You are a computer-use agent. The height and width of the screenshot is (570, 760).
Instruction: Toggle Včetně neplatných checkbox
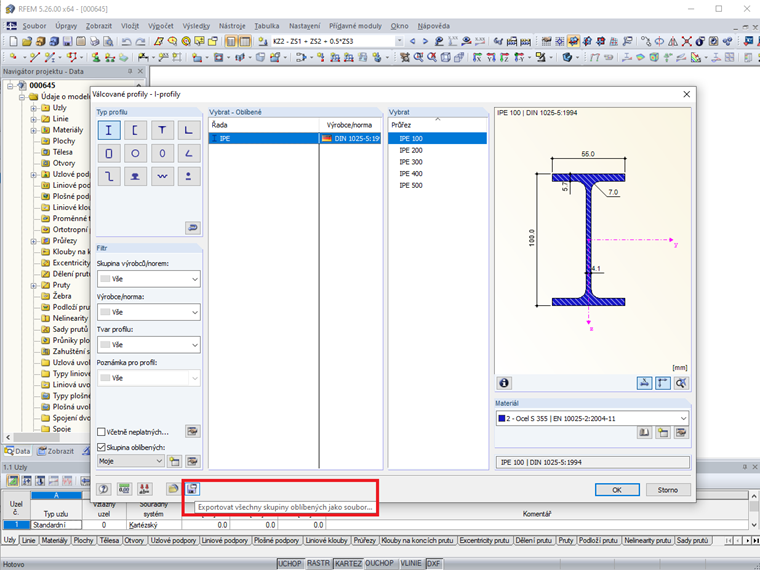(101, 431)
